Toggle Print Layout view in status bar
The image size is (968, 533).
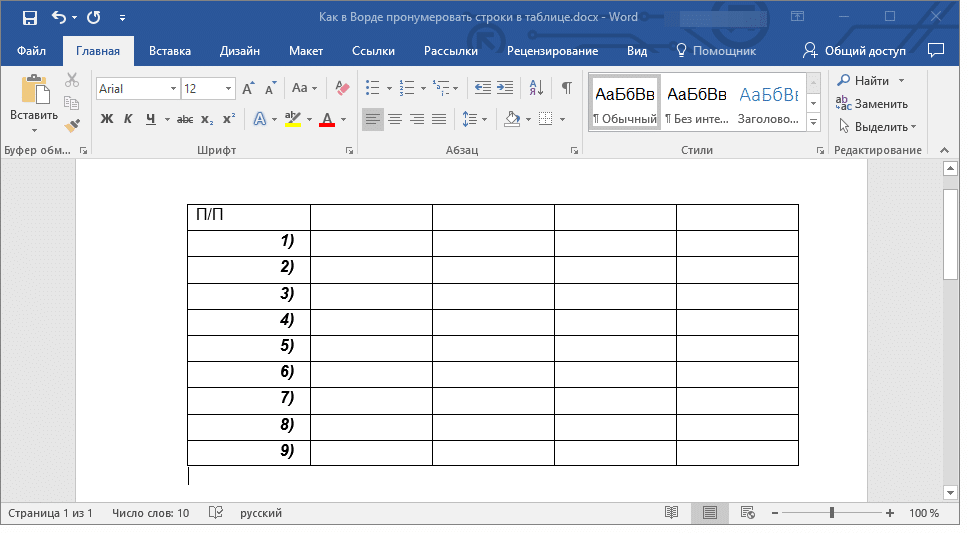pyautogui.click(x=709, y=513)
